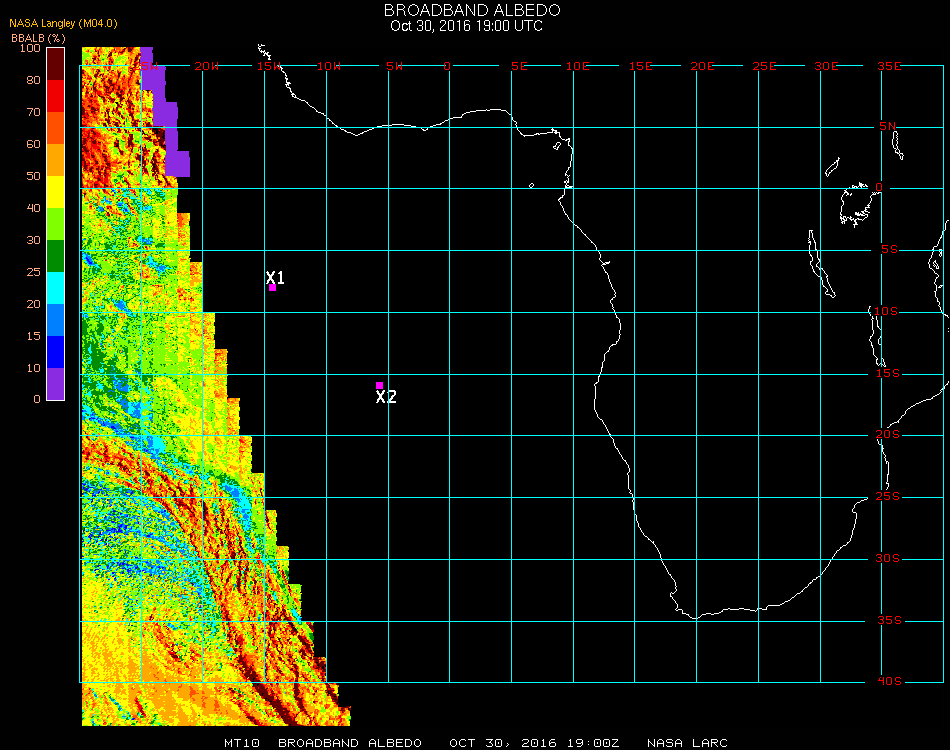This screenshot has width=950, height=750.
Task: Click the "OCT 30, 2016 19:00Z" footer text
Action: [x=534, y=743]
